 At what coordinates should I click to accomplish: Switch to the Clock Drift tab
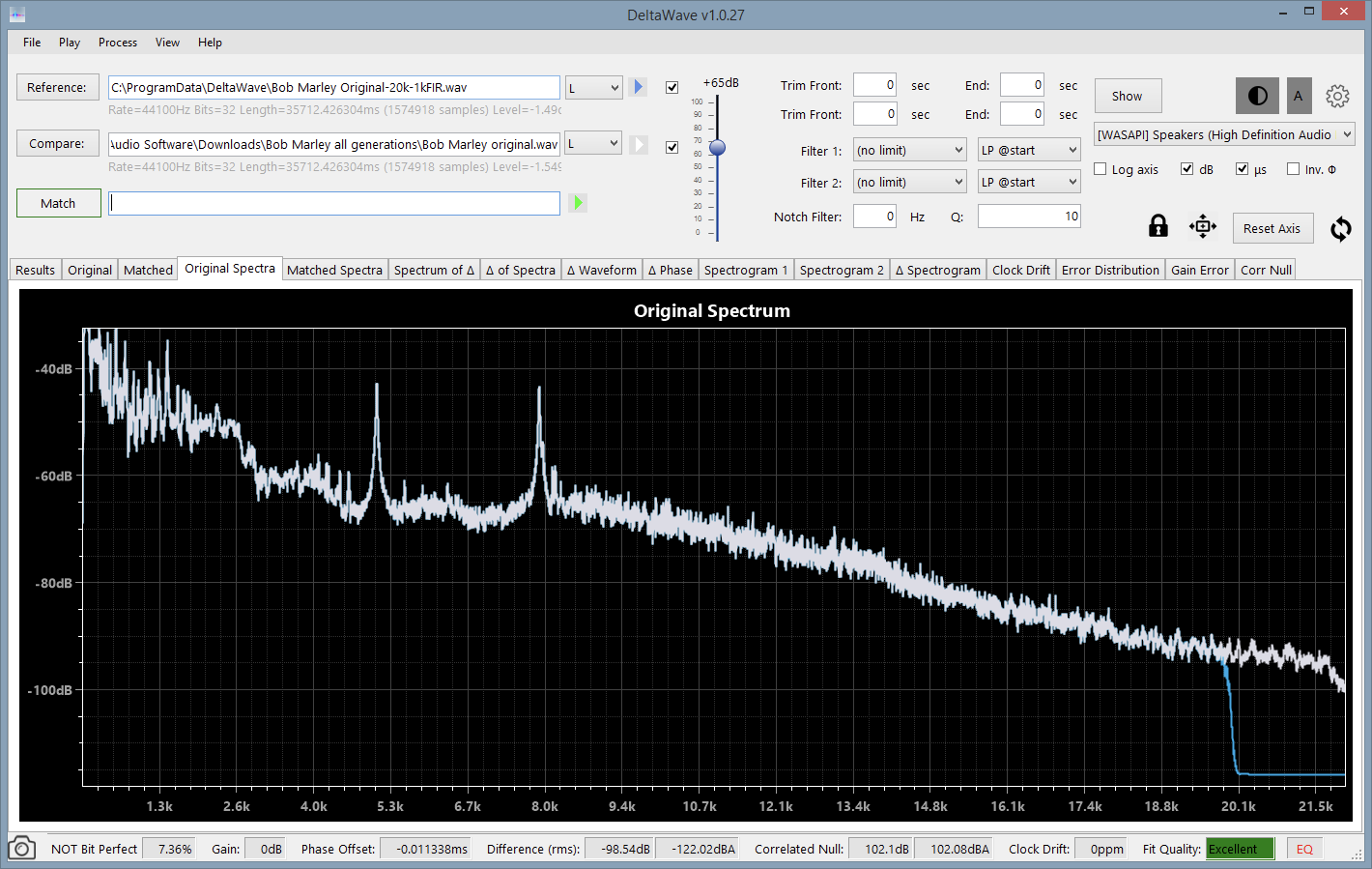[x=1020, y=270]
